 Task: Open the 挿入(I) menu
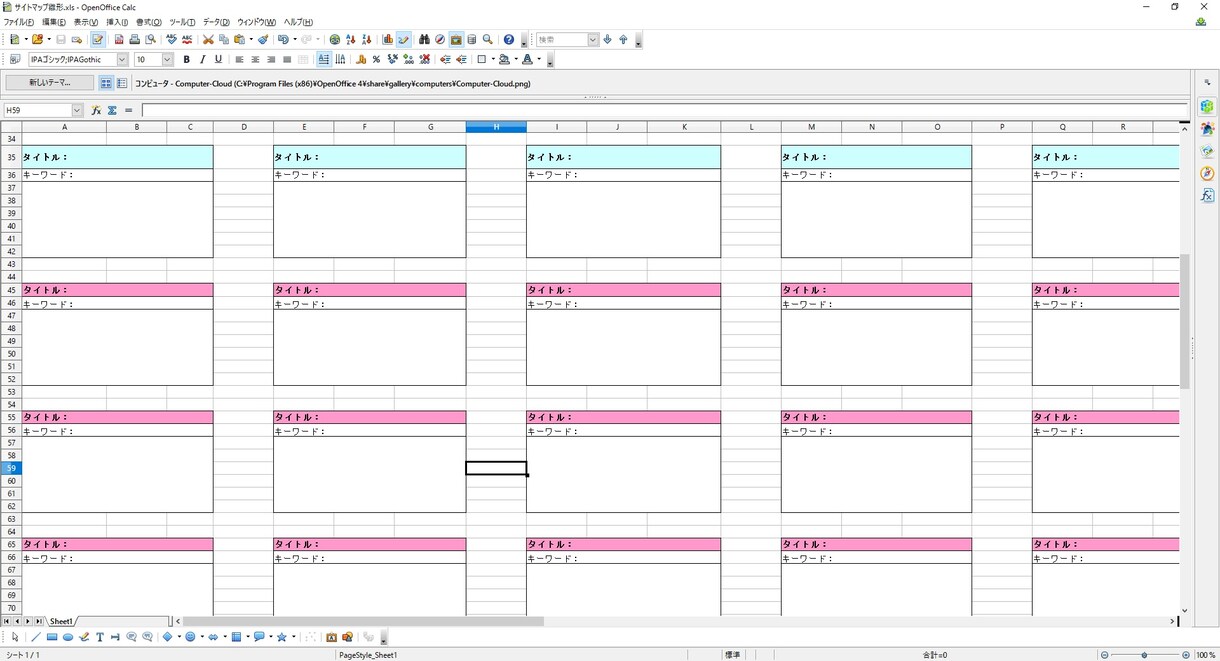pos(117,22)
